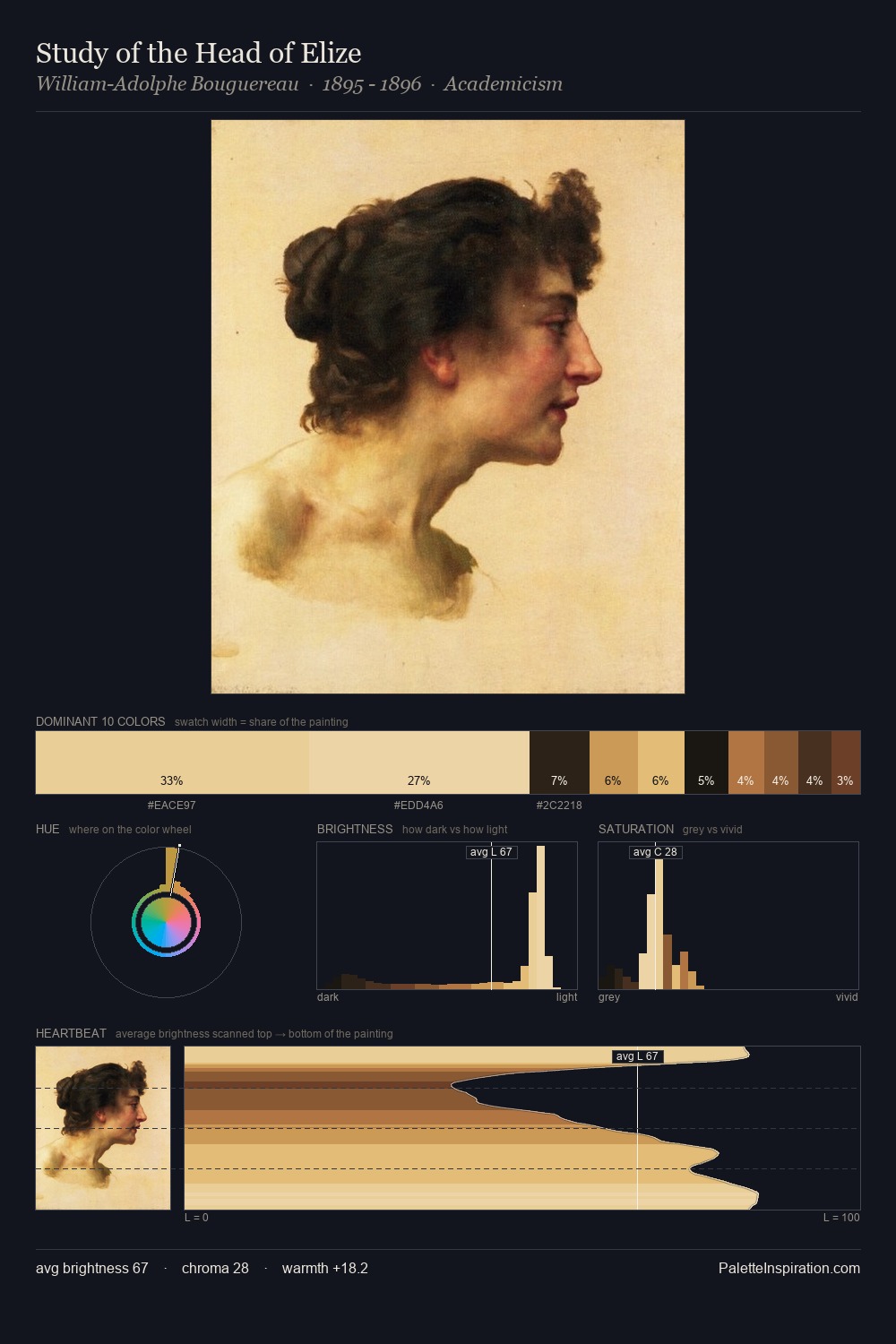Viewport: 896px width, 1344px height.
Task: Select the 27% color swatch #EDD4A6
Action: click(419, 762)
